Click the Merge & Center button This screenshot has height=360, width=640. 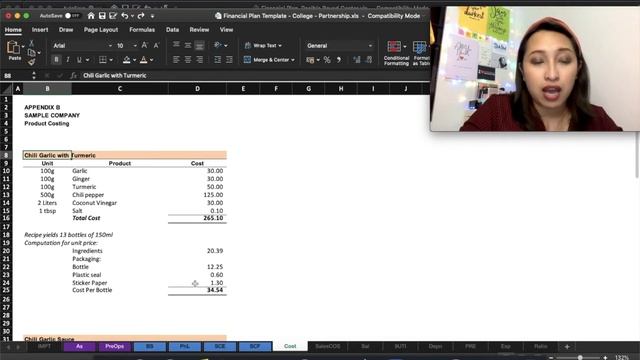(x=269, y=60)
